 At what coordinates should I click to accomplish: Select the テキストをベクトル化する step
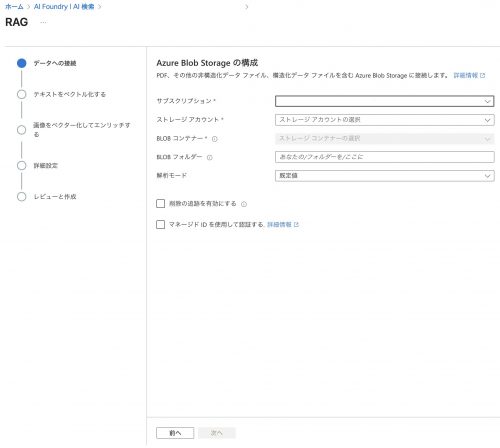click(70, 94)
